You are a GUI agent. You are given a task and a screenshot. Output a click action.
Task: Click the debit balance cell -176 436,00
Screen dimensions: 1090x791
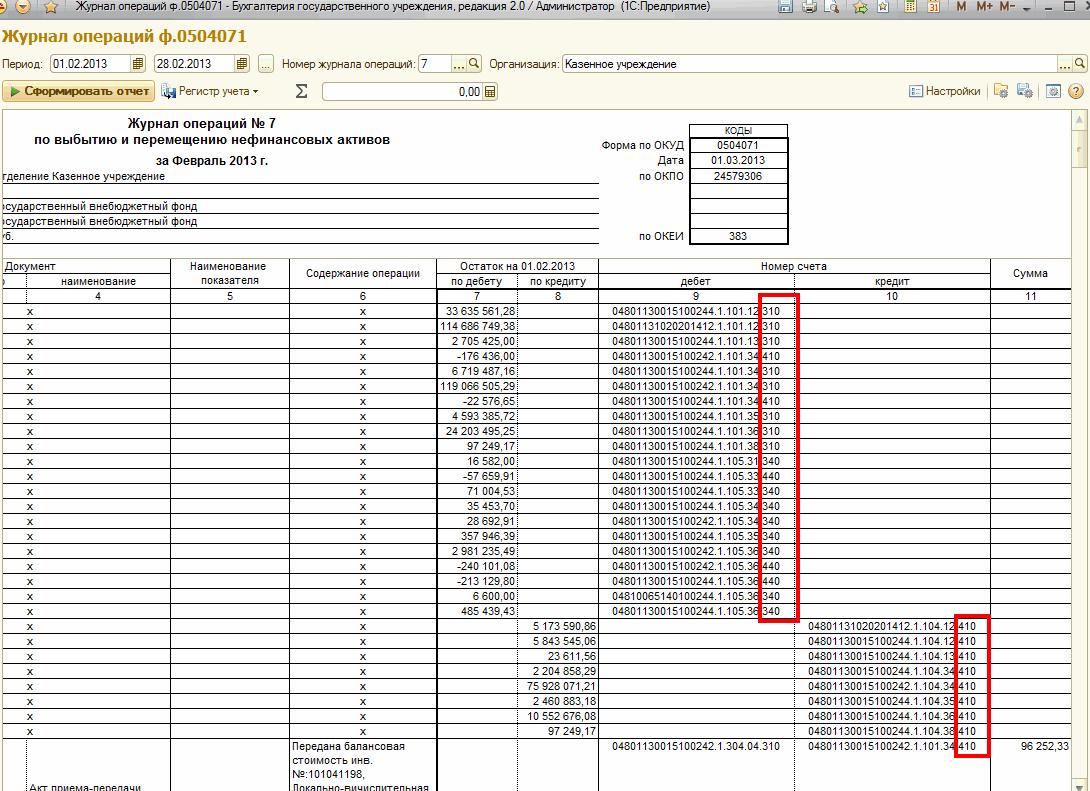[477, 357]
